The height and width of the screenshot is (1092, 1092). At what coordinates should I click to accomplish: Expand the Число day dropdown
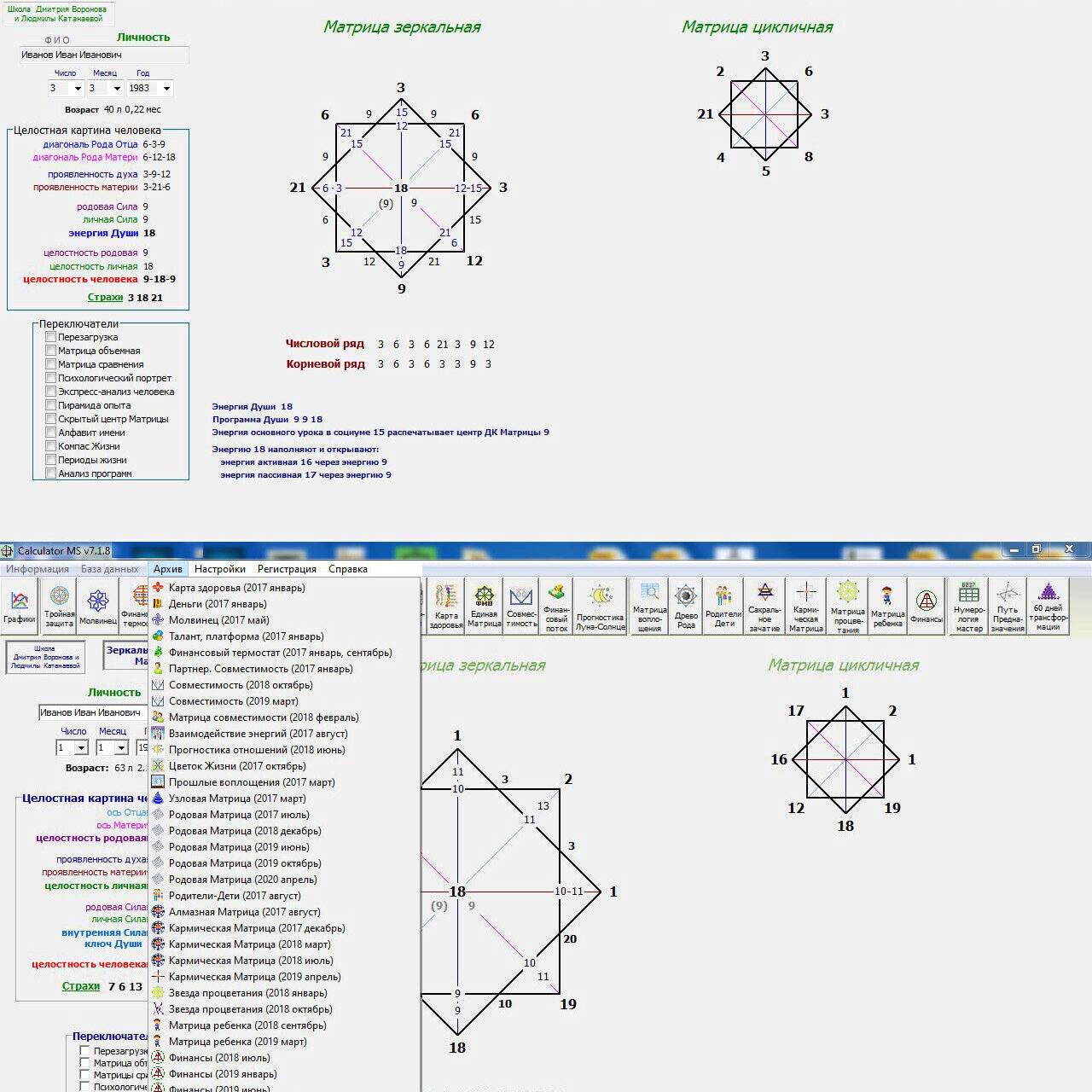coord(78,89)
